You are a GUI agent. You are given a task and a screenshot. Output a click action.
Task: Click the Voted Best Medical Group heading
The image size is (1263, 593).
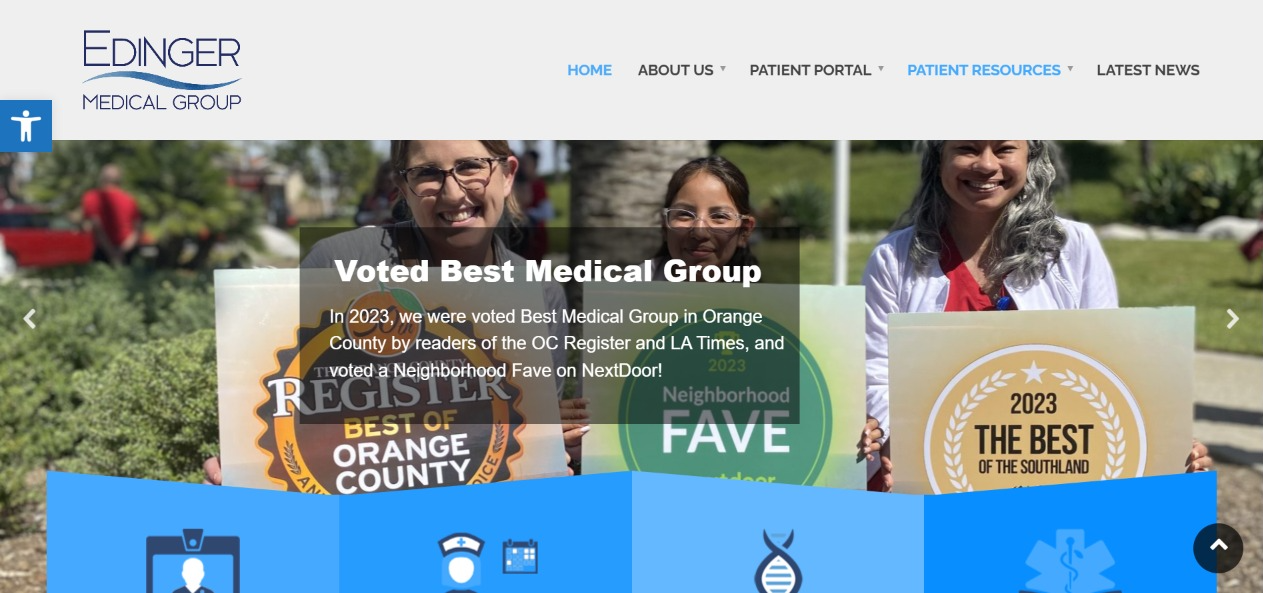click(x=548, y=271)
